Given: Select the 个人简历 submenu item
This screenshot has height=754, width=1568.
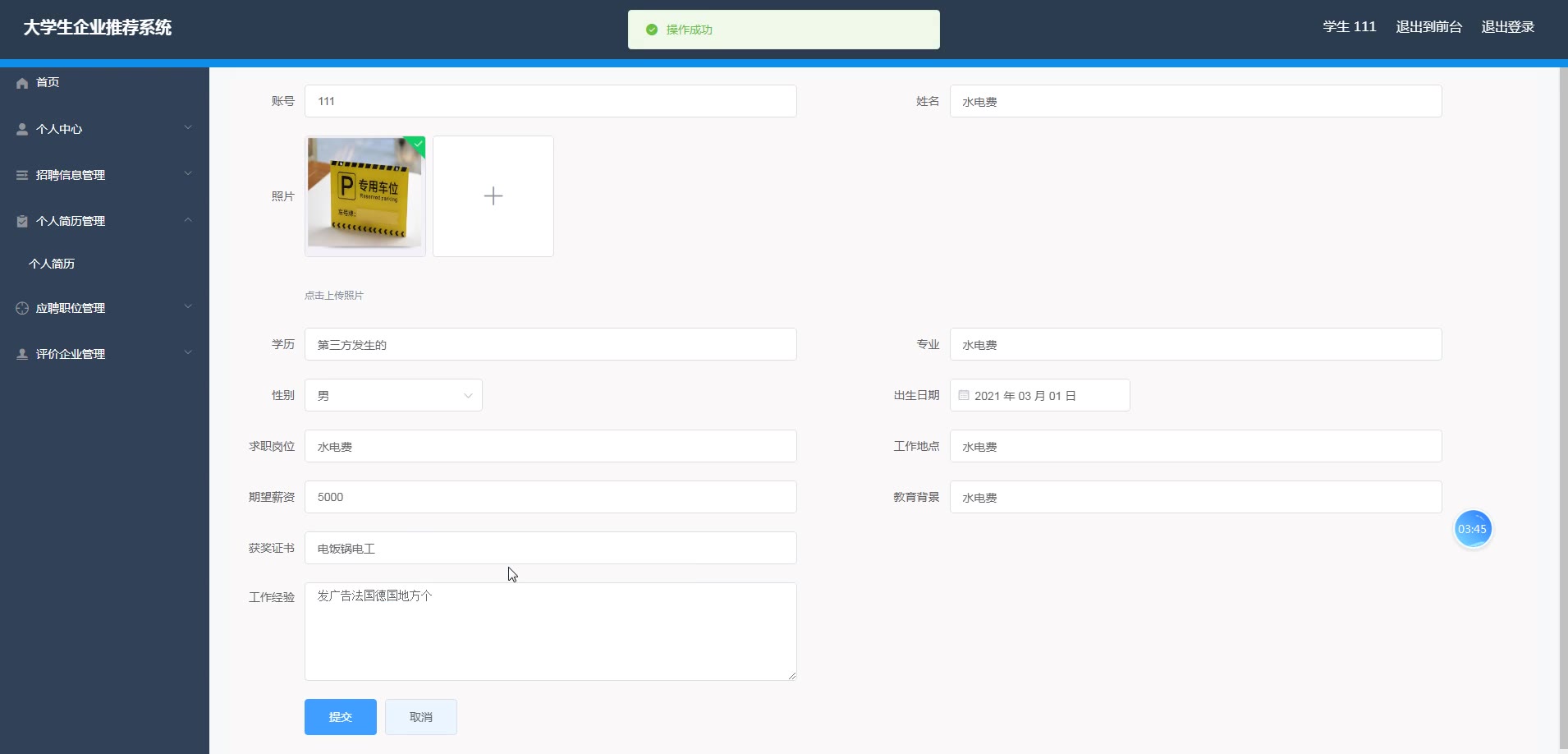Looking at the screenshot, I should [104, 264].
